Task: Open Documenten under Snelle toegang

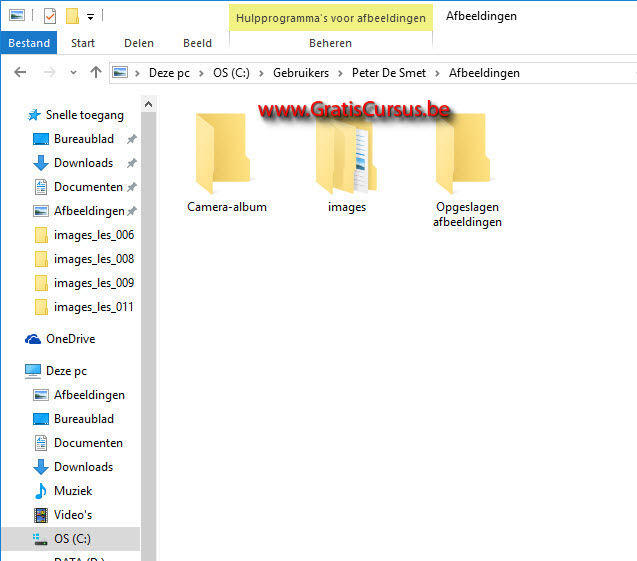Action: pos(88,187)
